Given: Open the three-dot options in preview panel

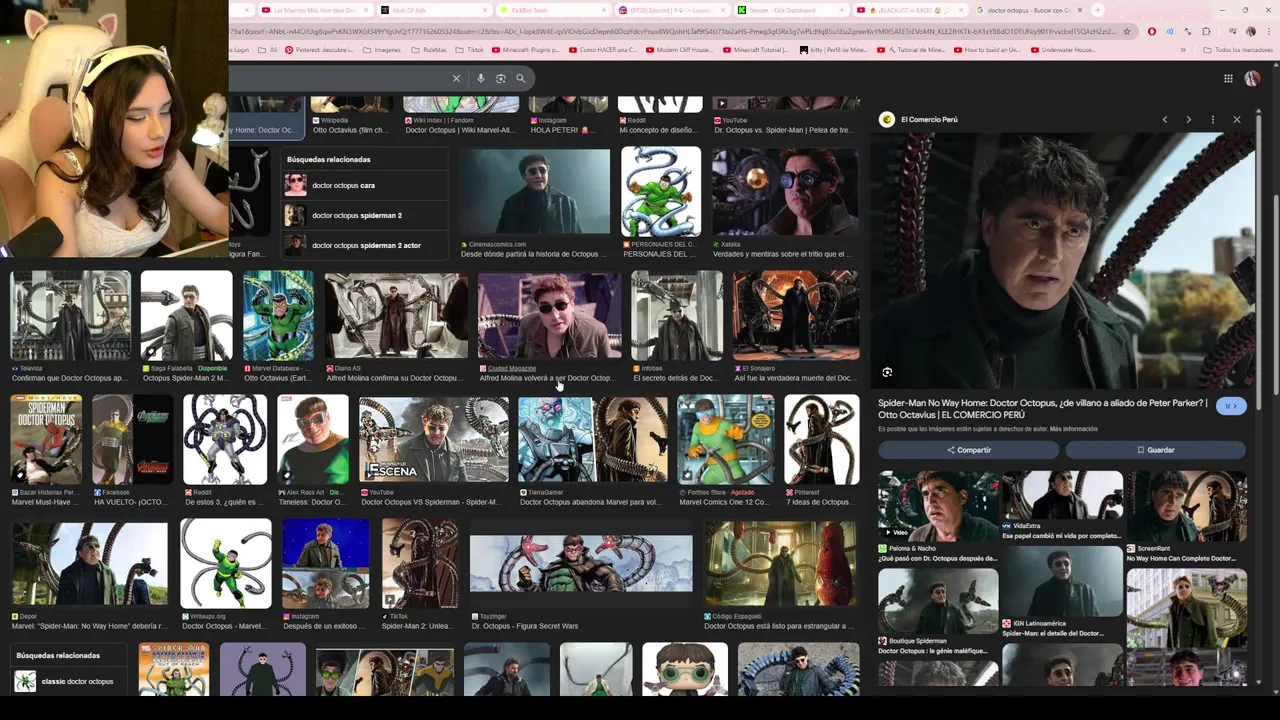Looking at the screenshot, I should 1213,119.
